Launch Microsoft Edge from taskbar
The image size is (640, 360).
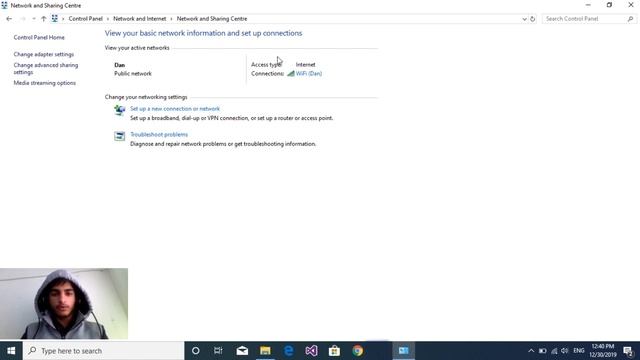coord(289,351)
